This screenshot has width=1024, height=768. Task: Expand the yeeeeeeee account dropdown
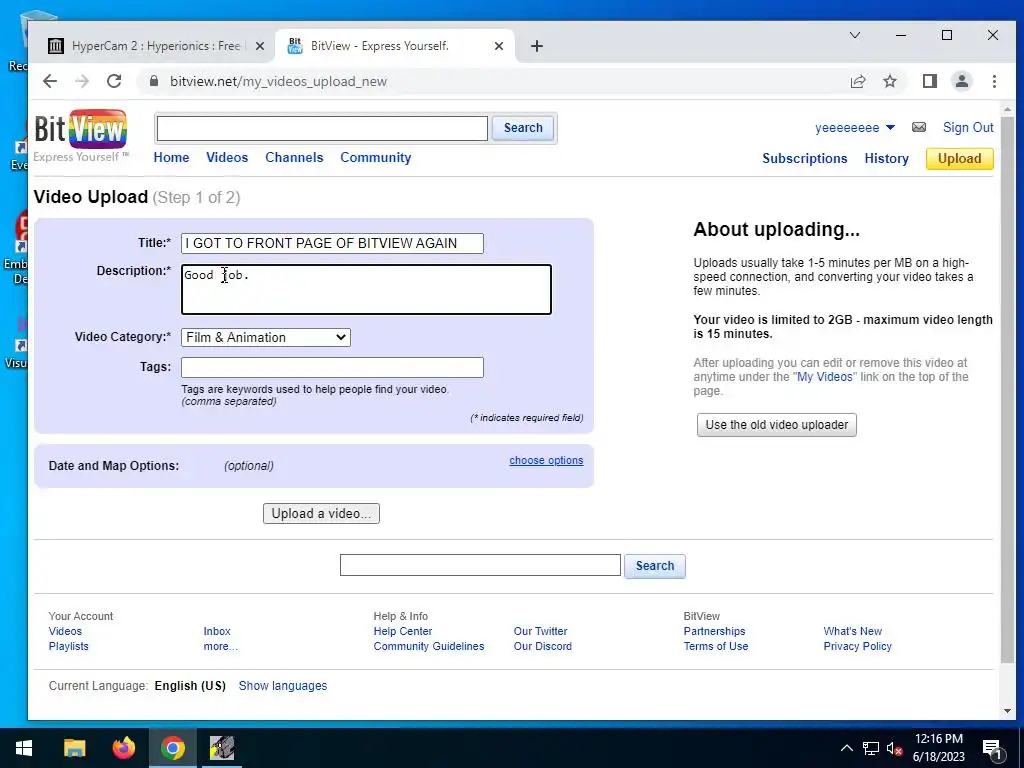pyautogui.click(x=890, y=127)
